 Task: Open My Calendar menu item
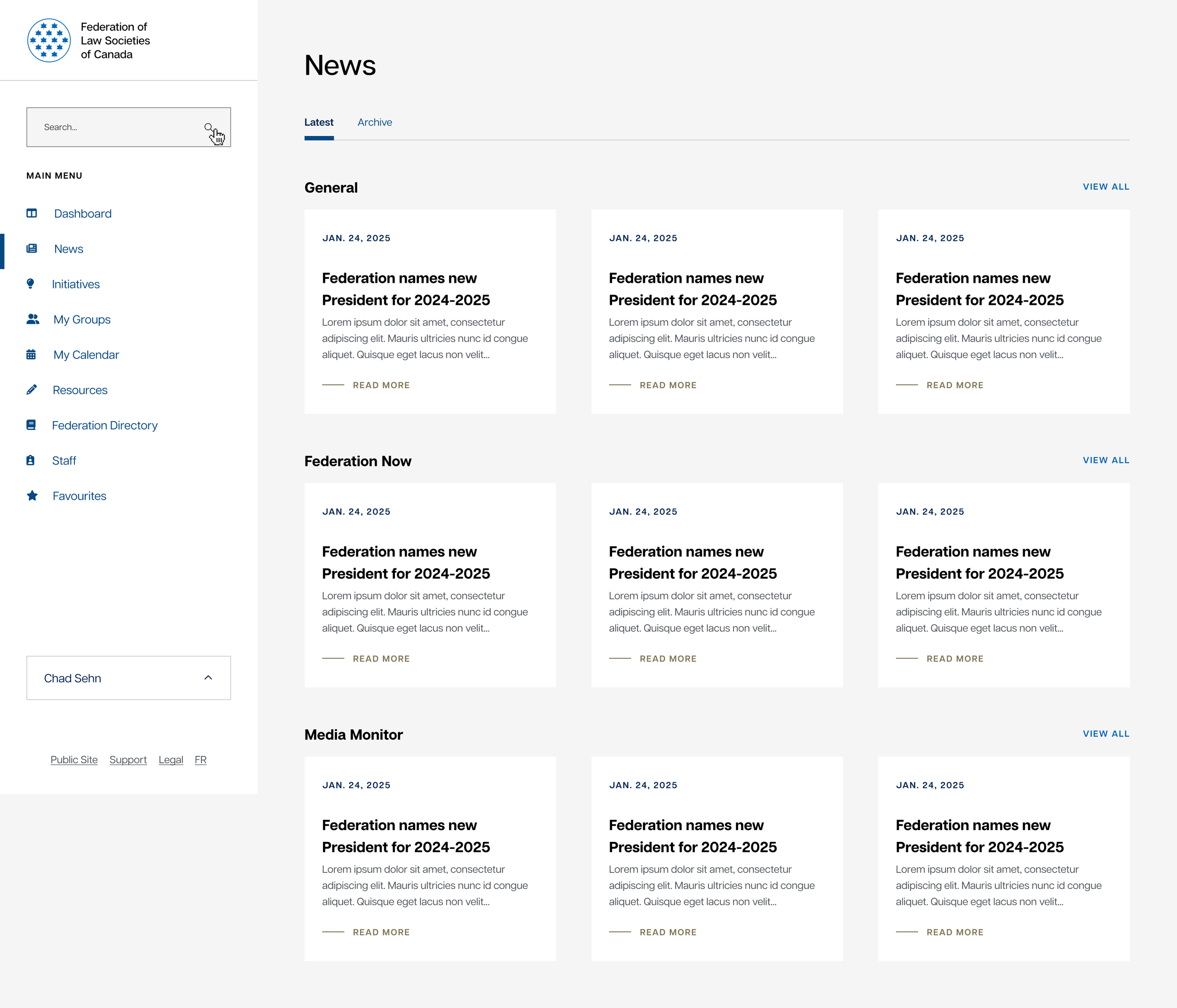[x=86, y=354]
